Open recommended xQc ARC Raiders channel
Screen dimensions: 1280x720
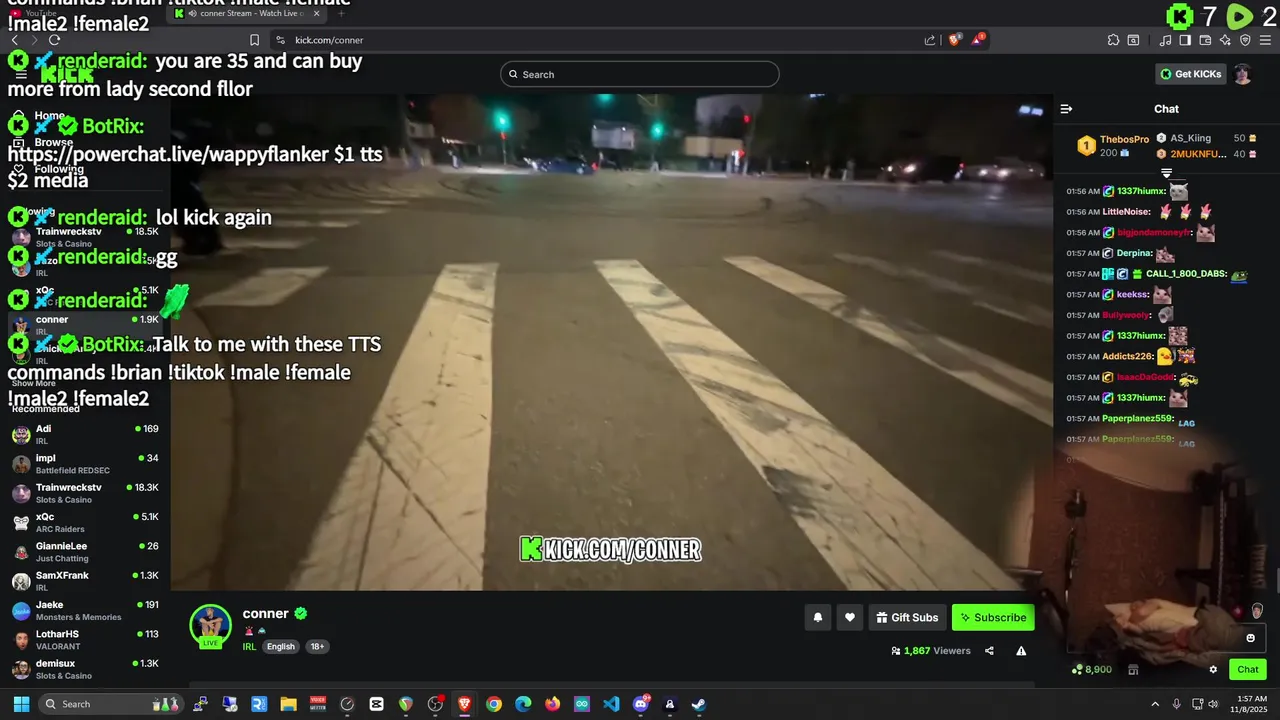click(x=85, y=522)
